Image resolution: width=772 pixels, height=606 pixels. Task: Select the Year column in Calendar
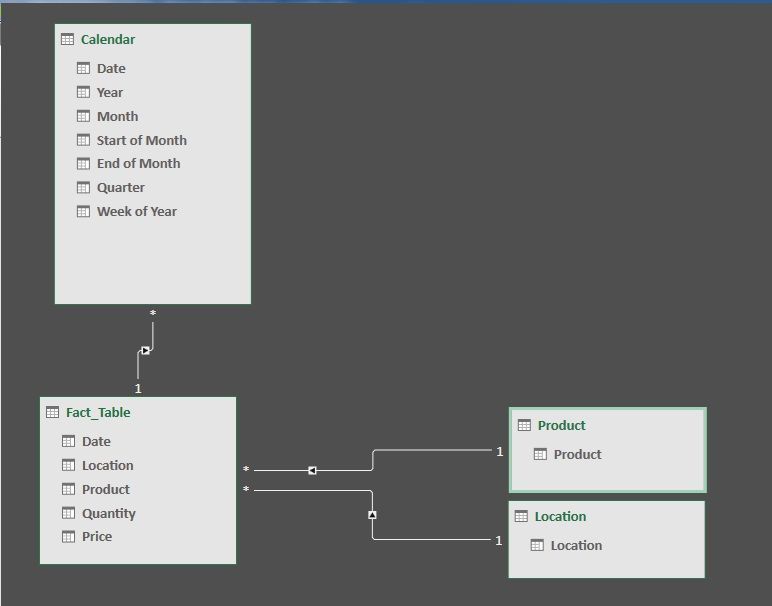[x=110, y=93]
